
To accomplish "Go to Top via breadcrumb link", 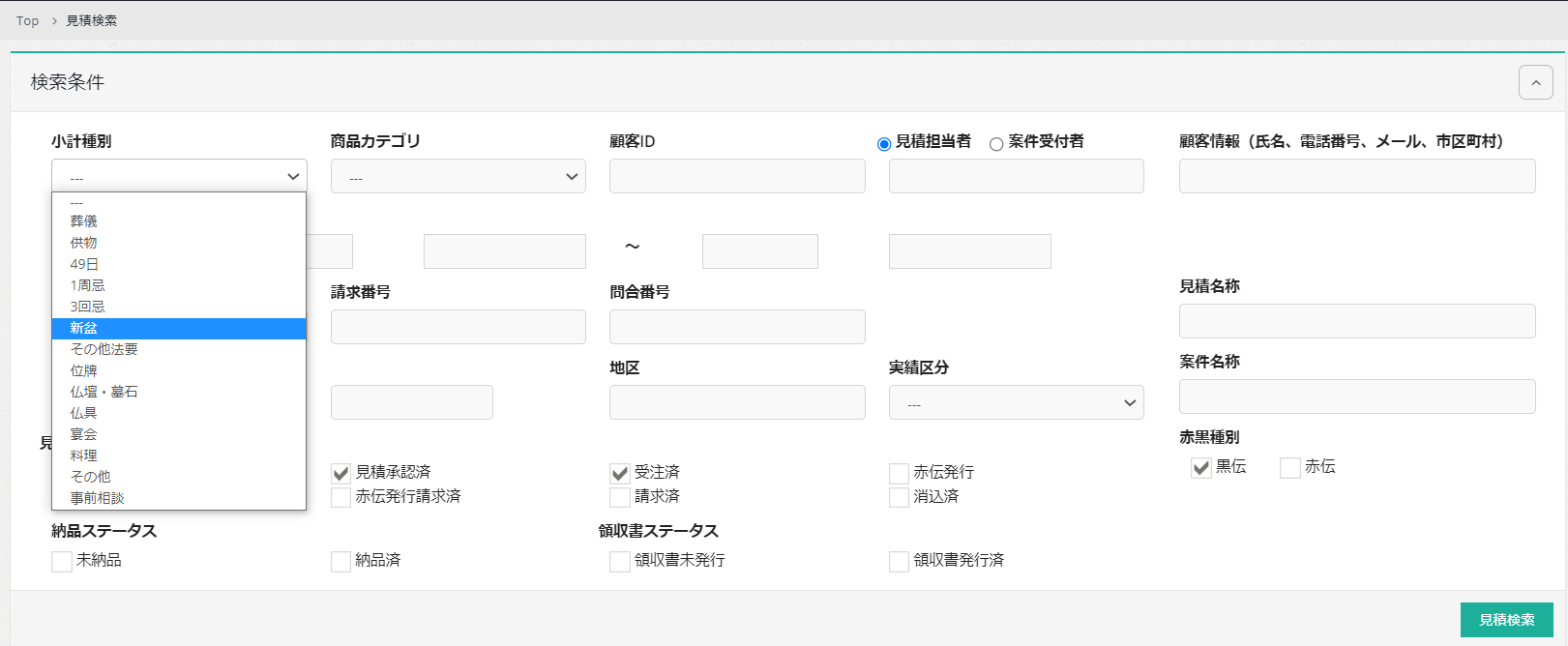I will (27, 20).
